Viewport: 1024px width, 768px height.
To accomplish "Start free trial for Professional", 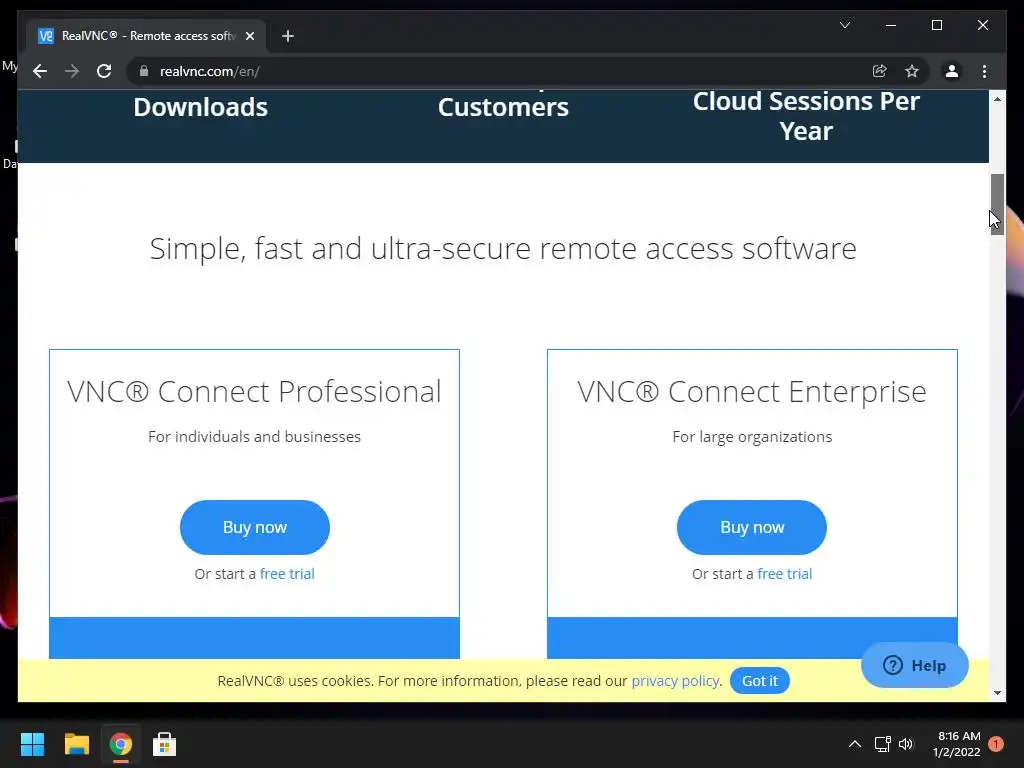I will click(287, 573).
